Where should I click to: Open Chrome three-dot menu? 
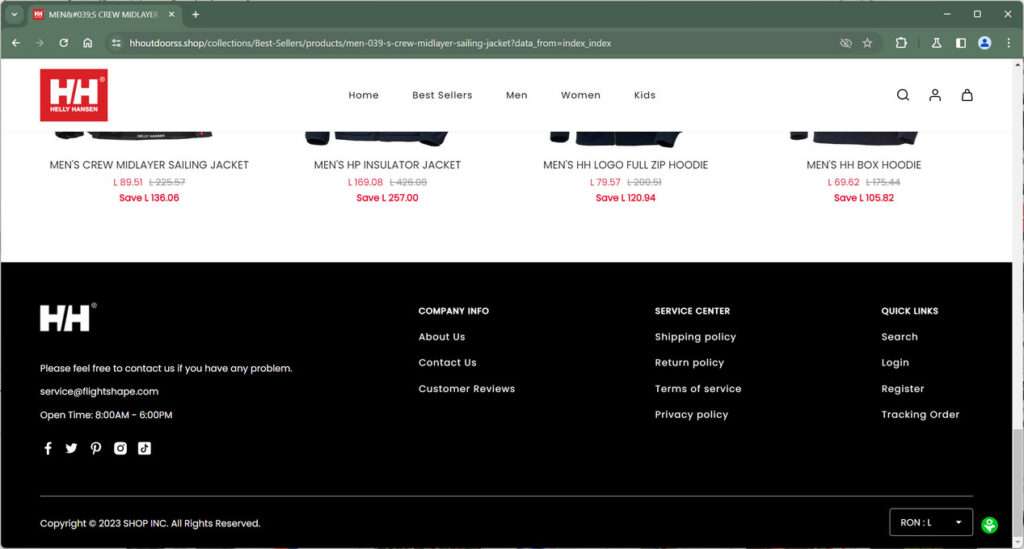pos(1008,43)
